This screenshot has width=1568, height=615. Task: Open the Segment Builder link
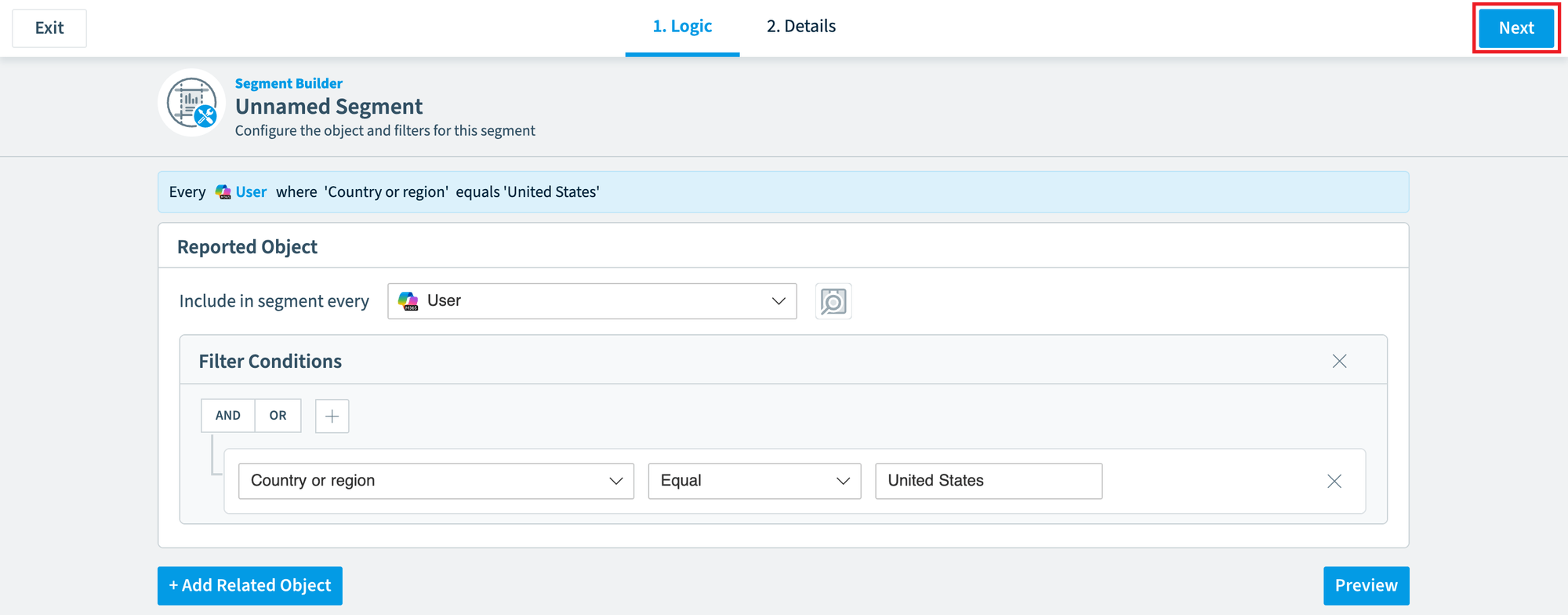pyautogui.click(x=289, y=83)
